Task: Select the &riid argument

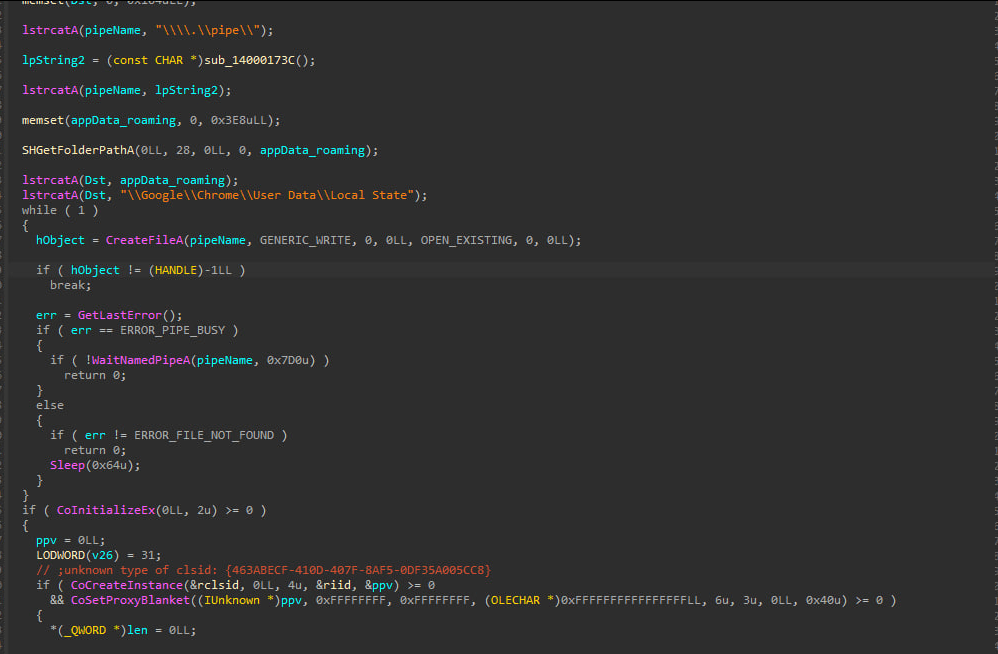Action: coord(334,585)
